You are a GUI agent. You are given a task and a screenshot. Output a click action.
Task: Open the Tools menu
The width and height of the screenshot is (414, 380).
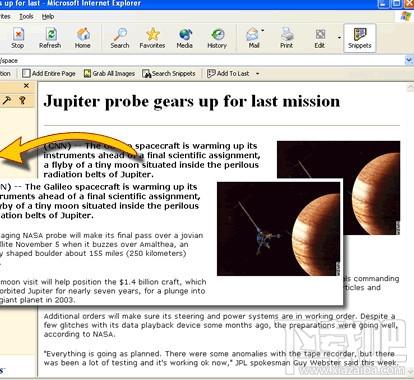[26, 16]
